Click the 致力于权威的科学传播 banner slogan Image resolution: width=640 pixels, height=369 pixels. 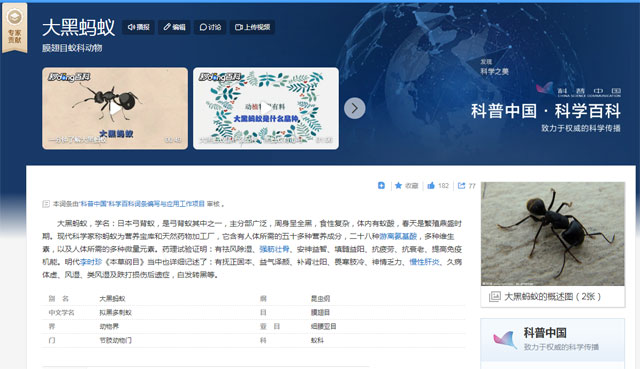click(581, 128)
